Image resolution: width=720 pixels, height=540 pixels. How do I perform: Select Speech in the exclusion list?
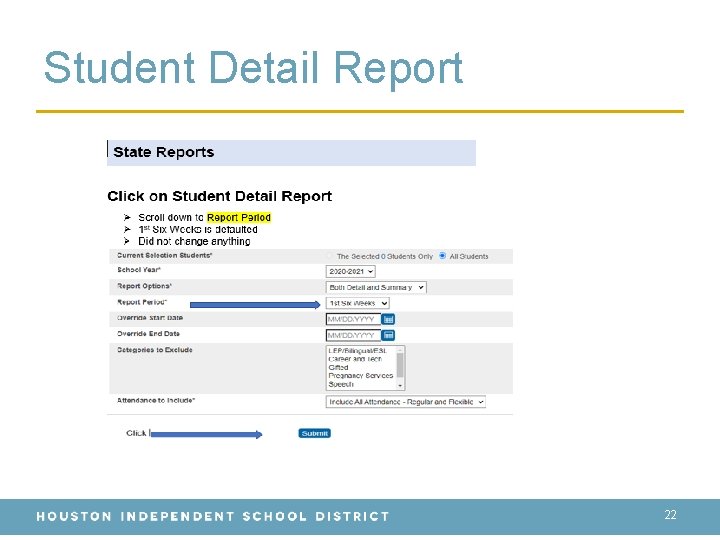(x=341, y=384)
